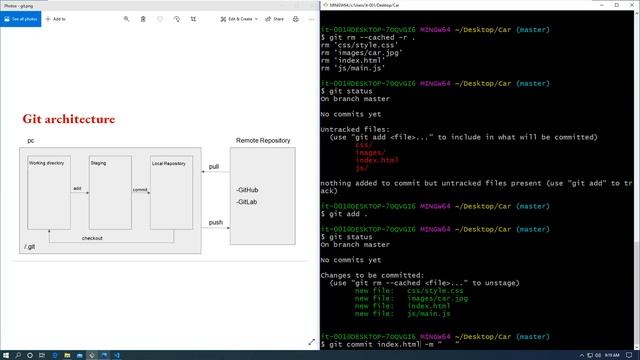Click 'new file: images/car.jpg' line in terminal
The height and width of the screenshot is (360, 640).
411,298
